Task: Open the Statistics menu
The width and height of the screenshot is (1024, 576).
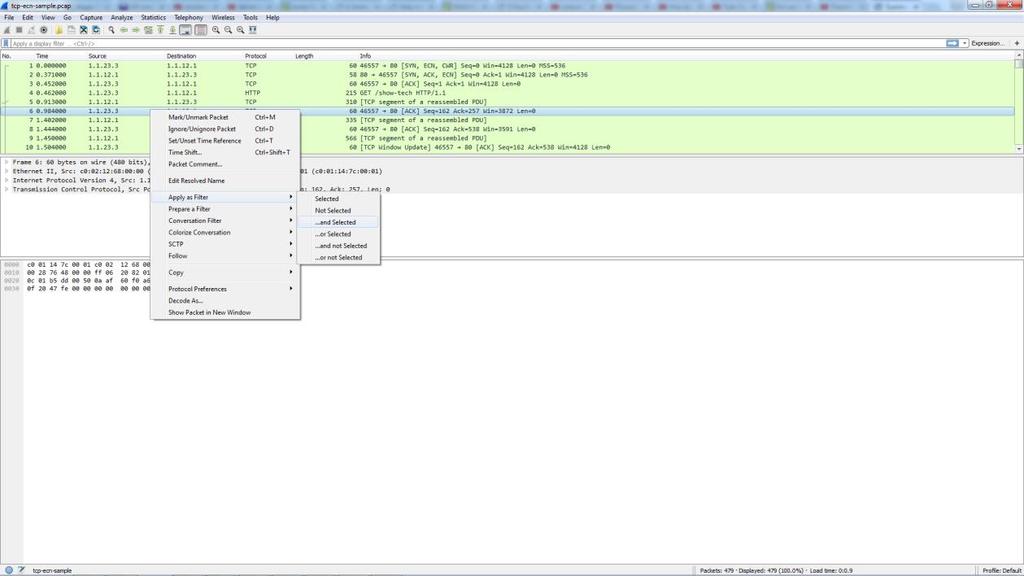Action: coord(153,18)
